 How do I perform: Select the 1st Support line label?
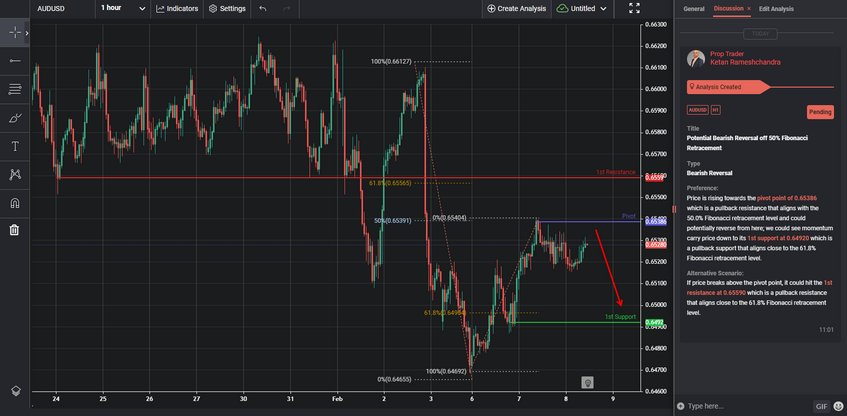[620, 317]
